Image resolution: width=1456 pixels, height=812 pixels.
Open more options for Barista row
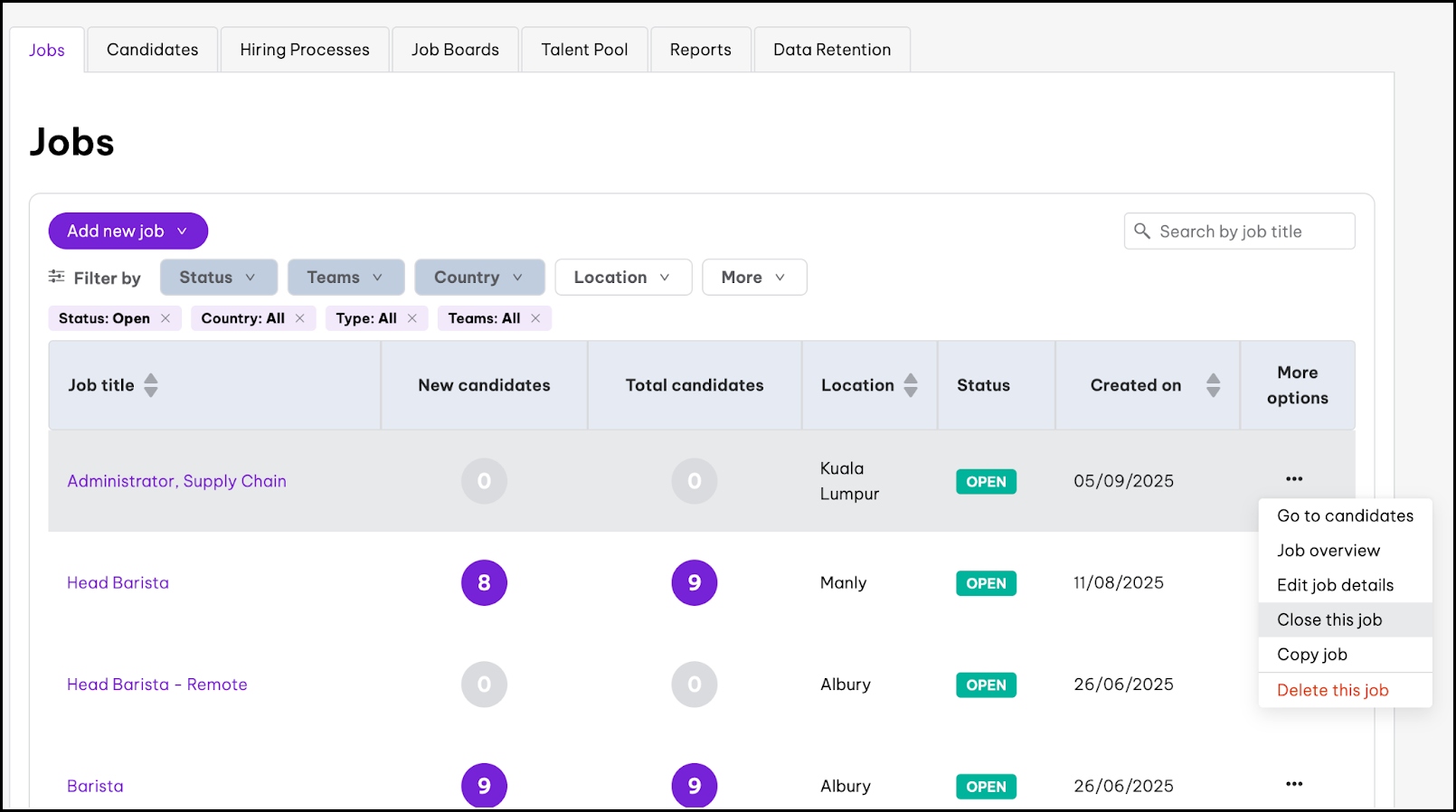pos(1294,784)
